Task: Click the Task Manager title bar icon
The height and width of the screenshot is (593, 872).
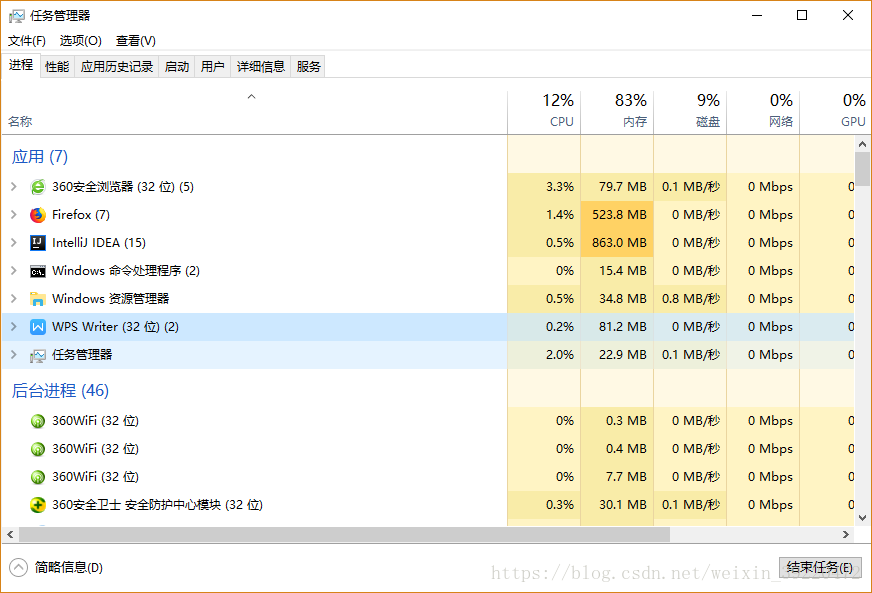Action: (17, 16)
